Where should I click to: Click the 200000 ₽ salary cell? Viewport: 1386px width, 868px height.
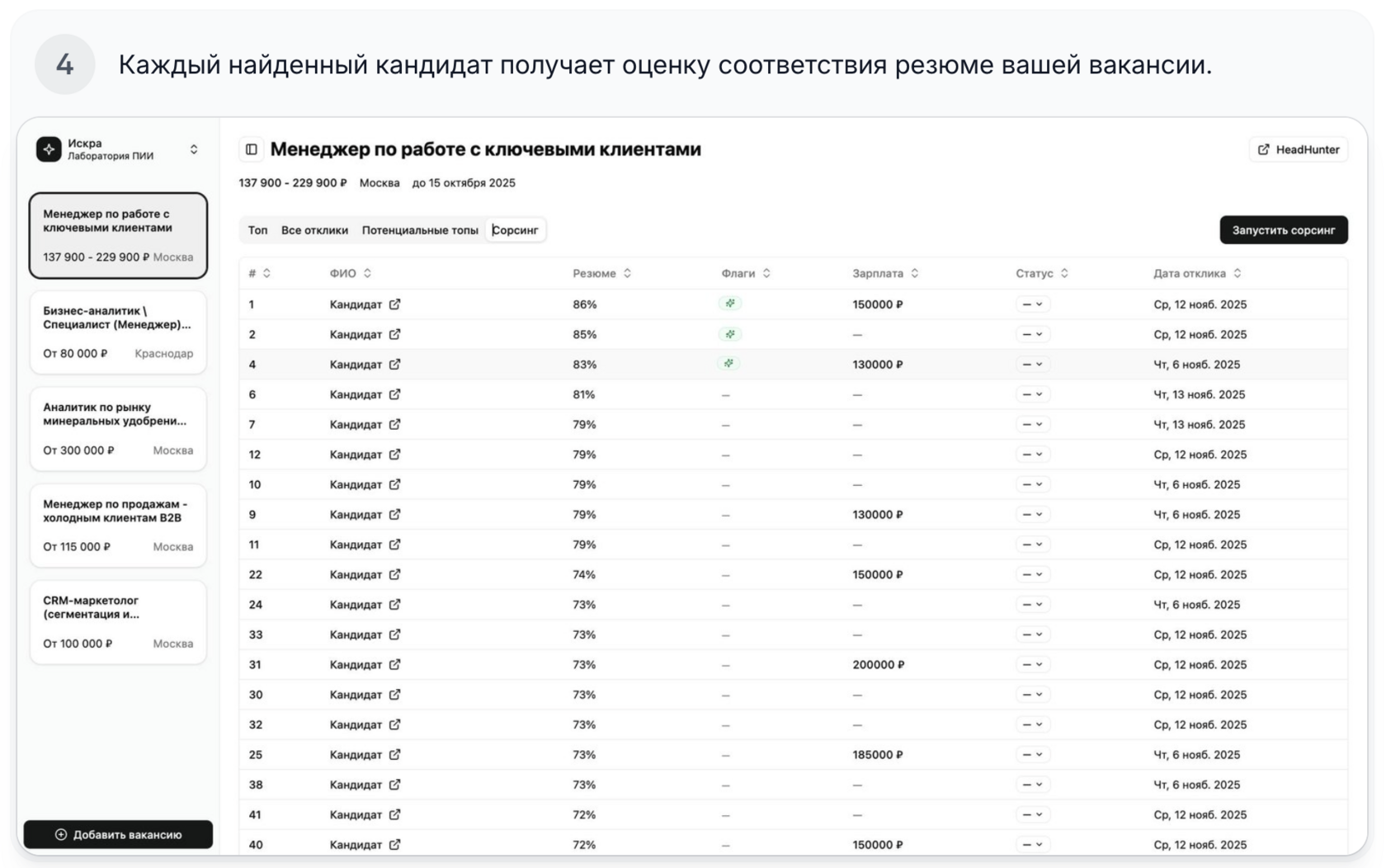coord(879,664)
